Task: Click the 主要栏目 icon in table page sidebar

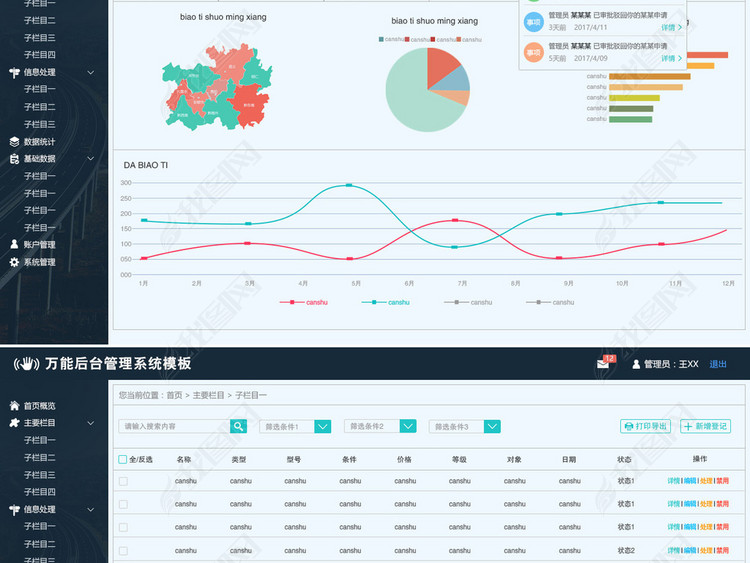Action: (14, 423)
